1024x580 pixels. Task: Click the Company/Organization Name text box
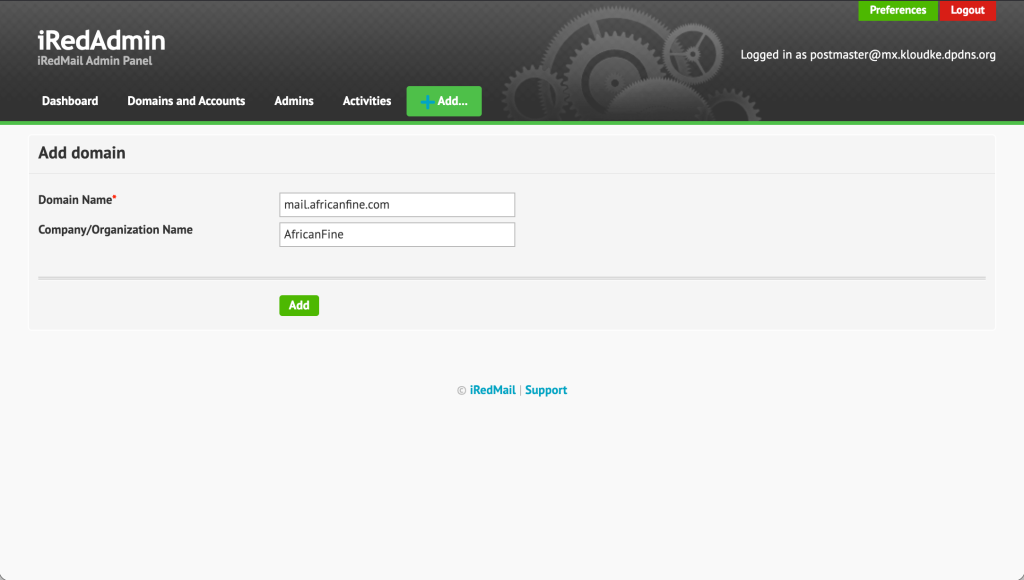tap(397, 235)
